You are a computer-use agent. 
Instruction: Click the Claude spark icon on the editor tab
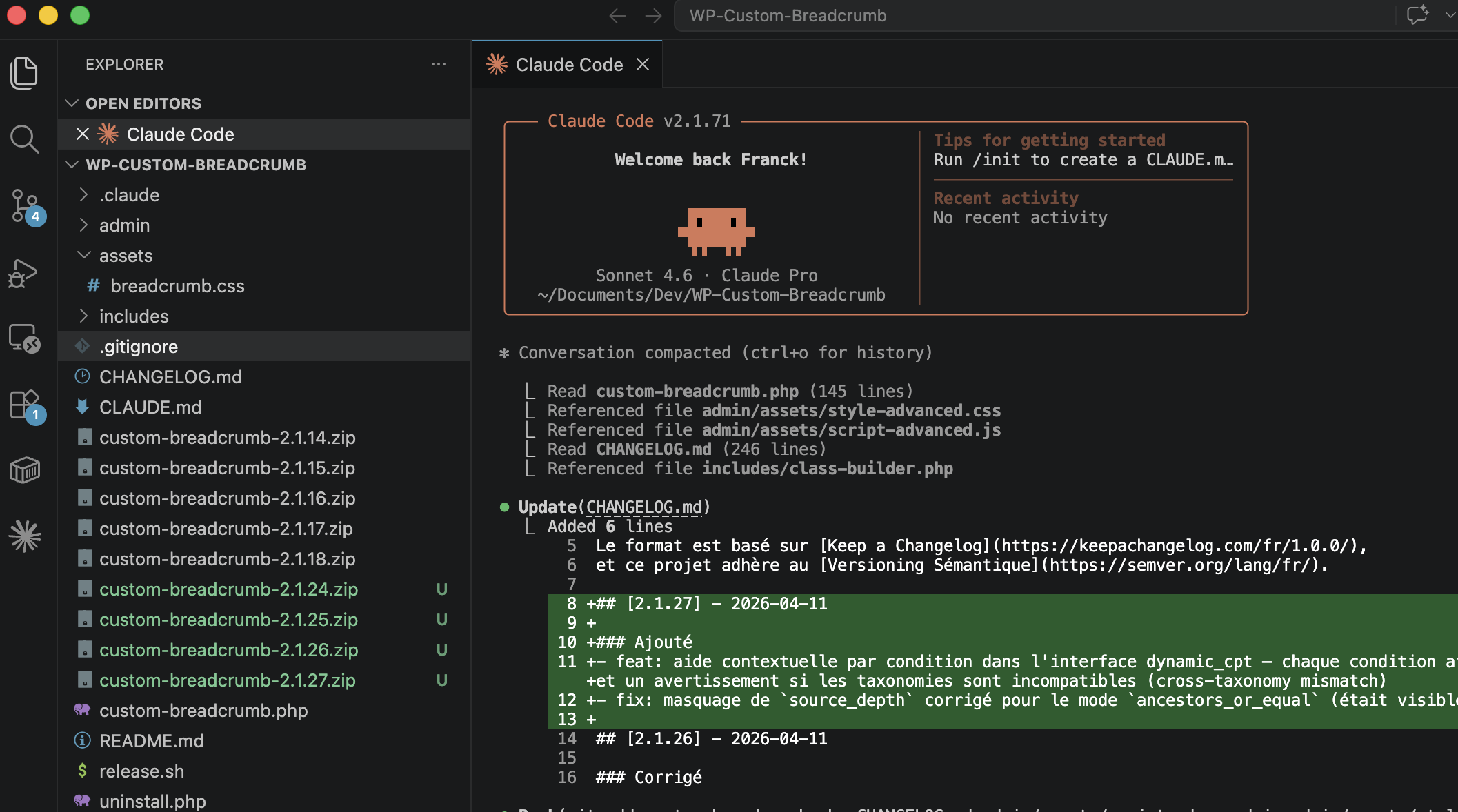coord(497,64)
